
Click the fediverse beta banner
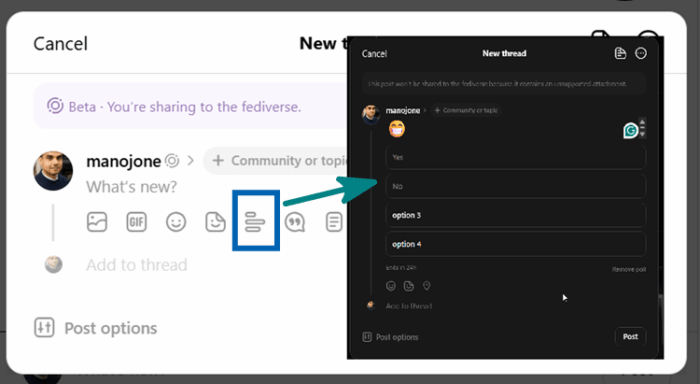point(191,106)
